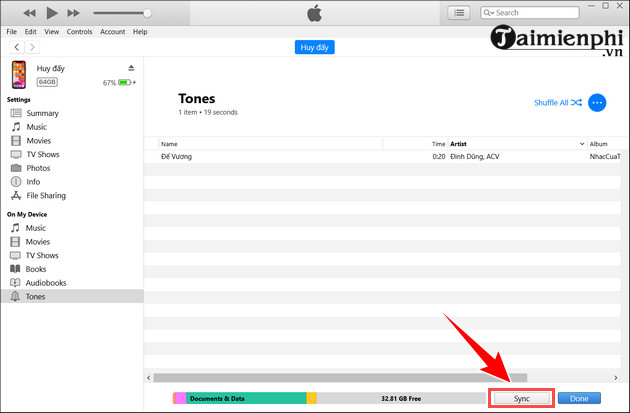Click the 32.81 GB Free storage area
Viewport: 630px width, 413px height.
401,399
